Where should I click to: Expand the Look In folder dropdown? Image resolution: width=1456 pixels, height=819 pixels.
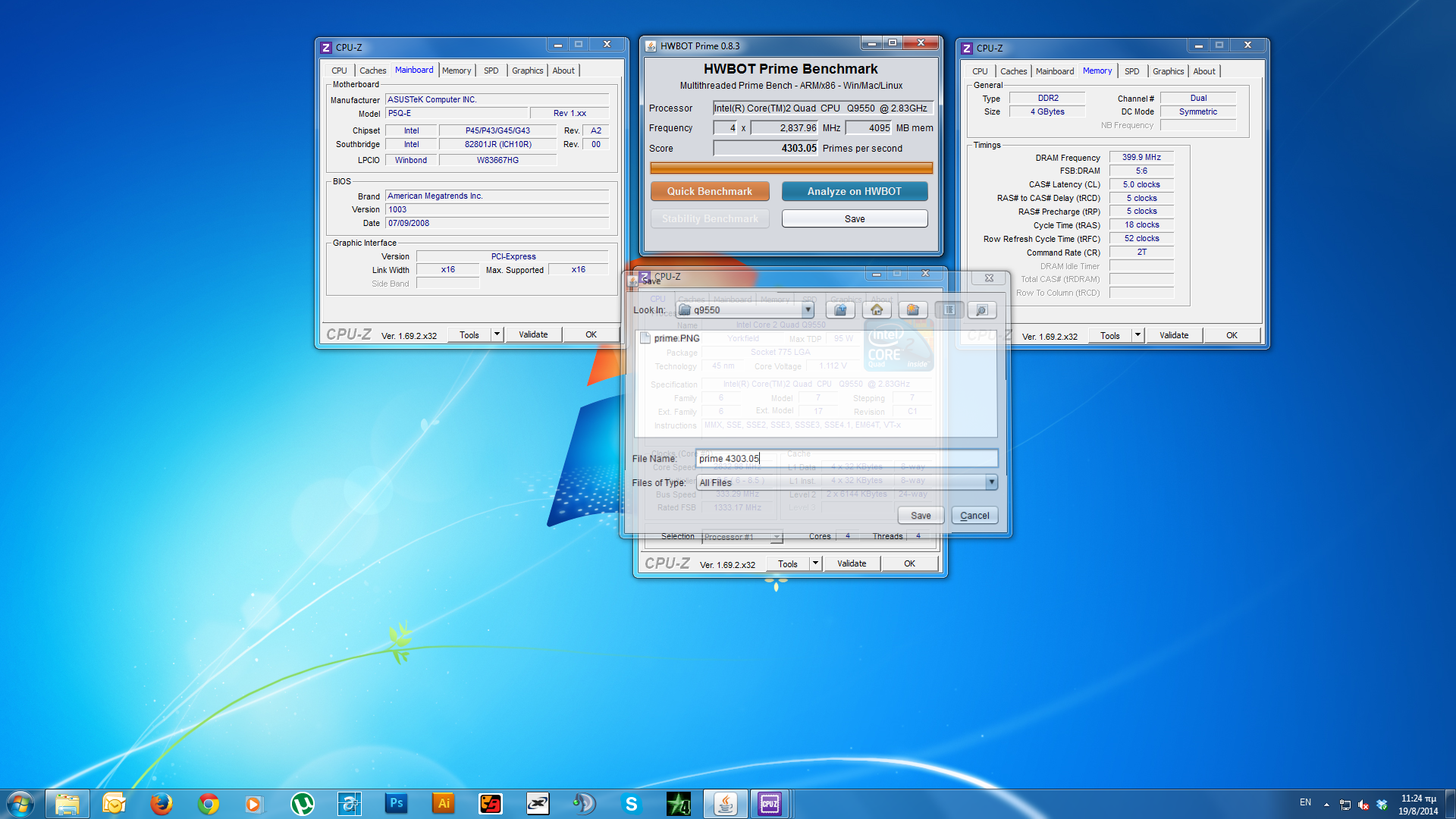point(808,309)
